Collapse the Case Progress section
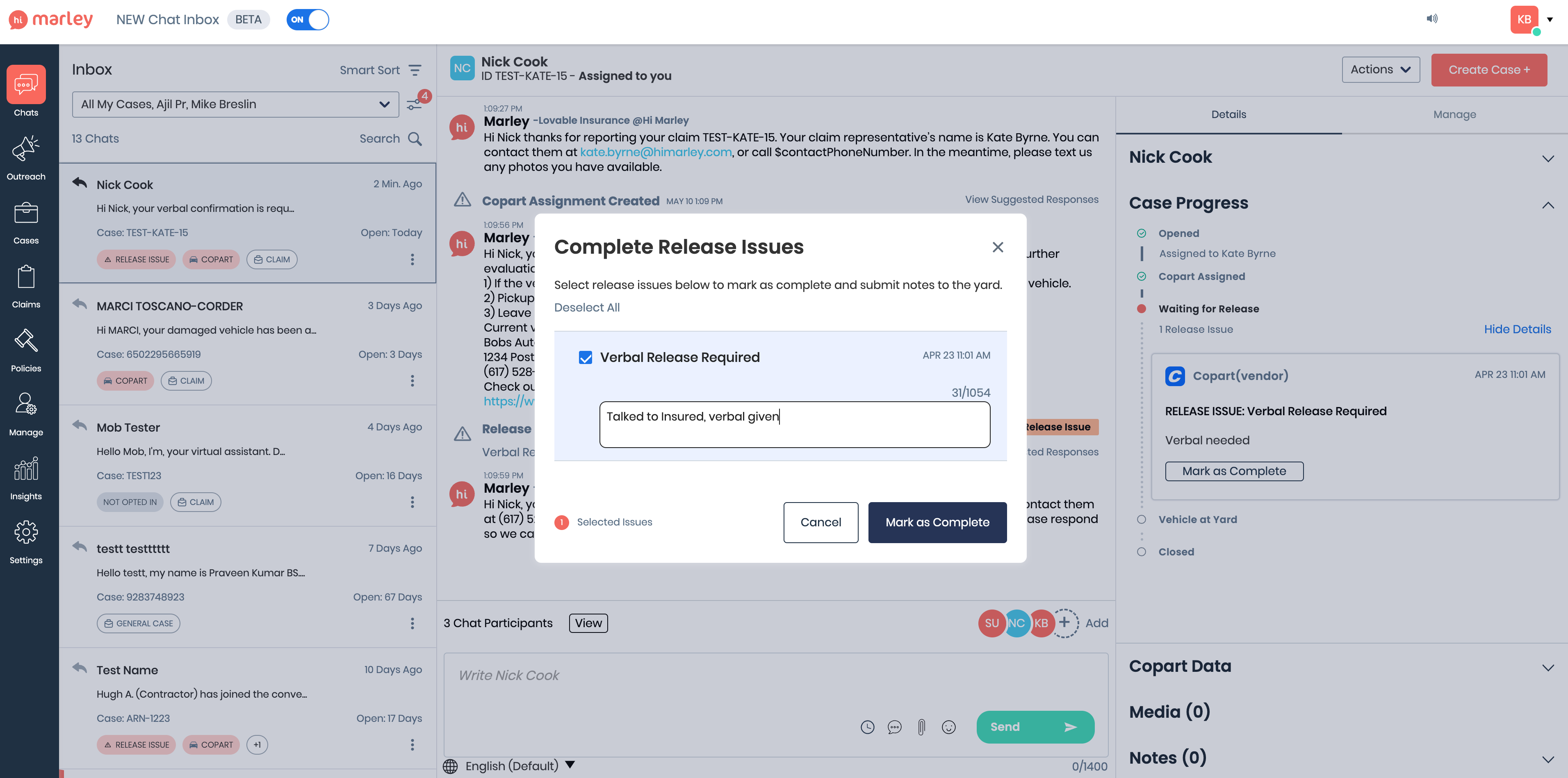The width and height of the screenshot is (1568, 778). pyautogui.click(x=1547, y=205)
